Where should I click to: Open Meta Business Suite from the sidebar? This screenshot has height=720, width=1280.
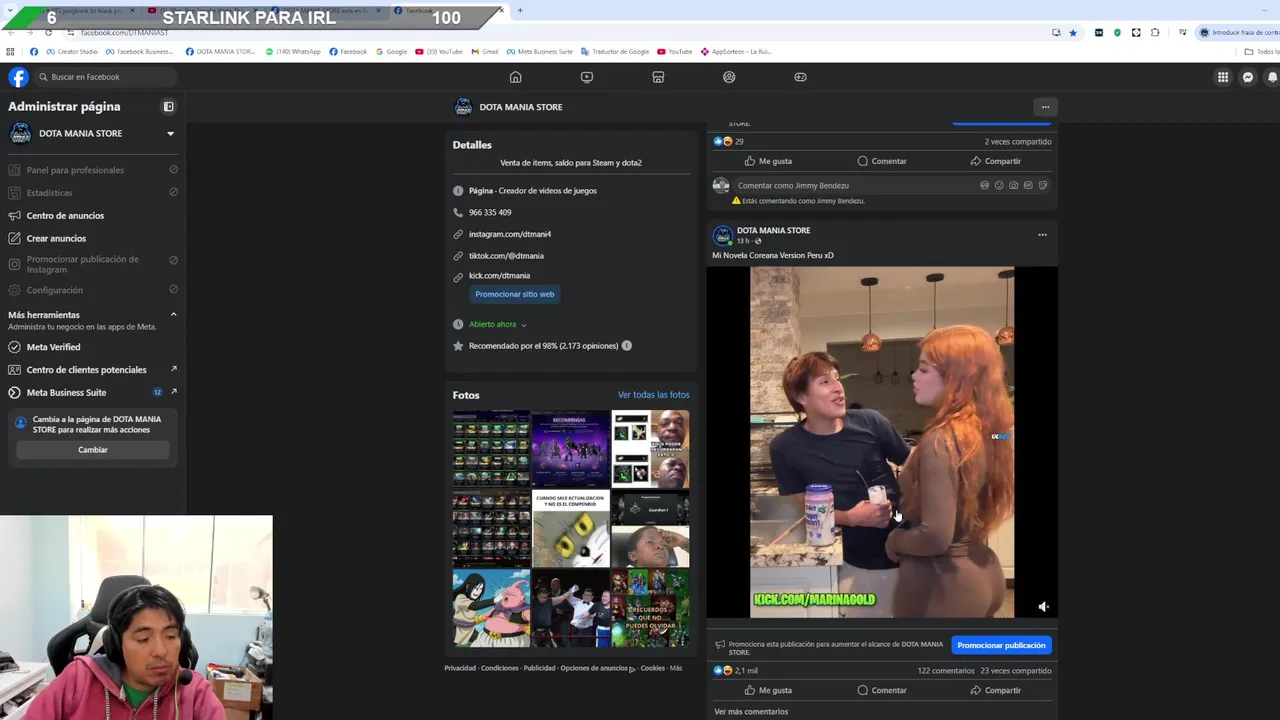click(x=92, y=392)
